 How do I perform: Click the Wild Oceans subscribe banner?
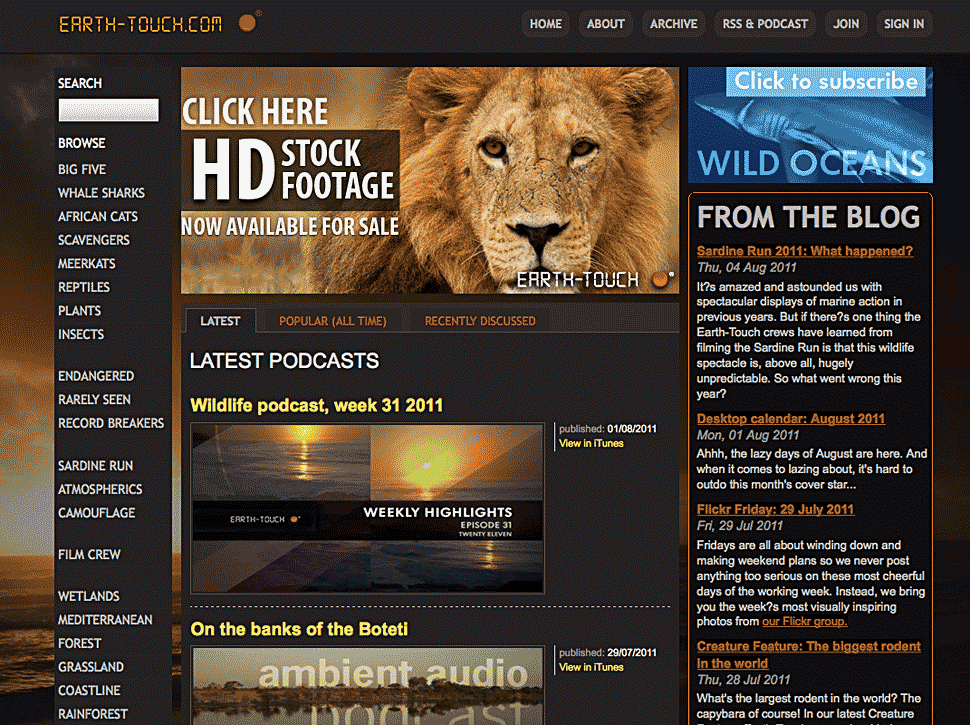point(810,125)
